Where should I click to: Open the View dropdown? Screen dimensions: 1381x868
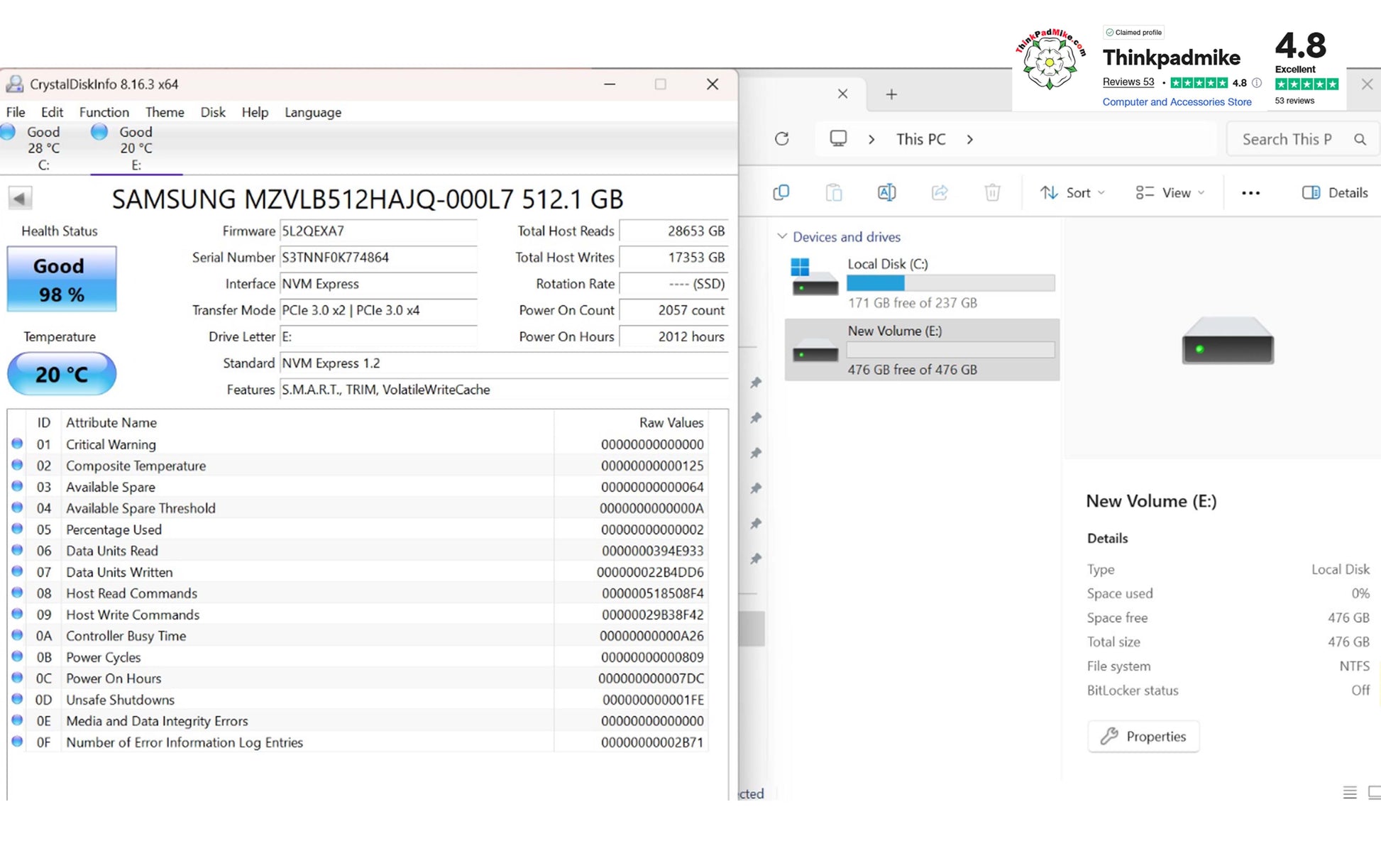(x=1170, y=193)
